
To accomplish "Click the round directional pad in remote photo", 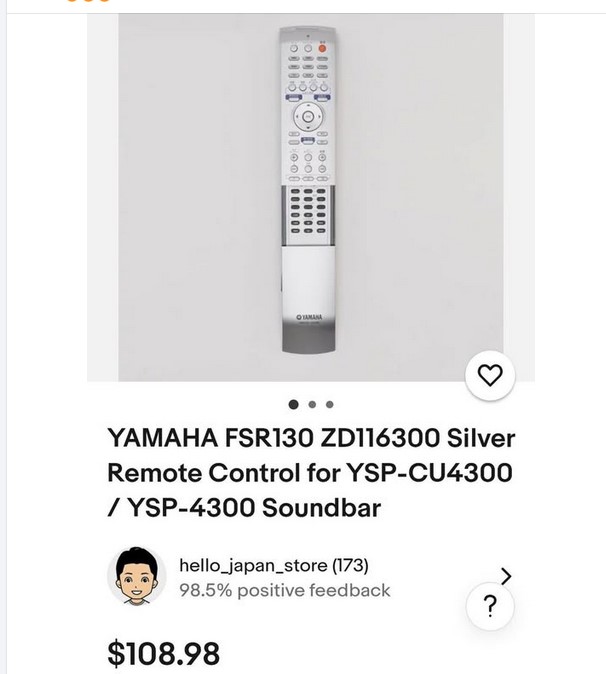I will click(309, 117).
